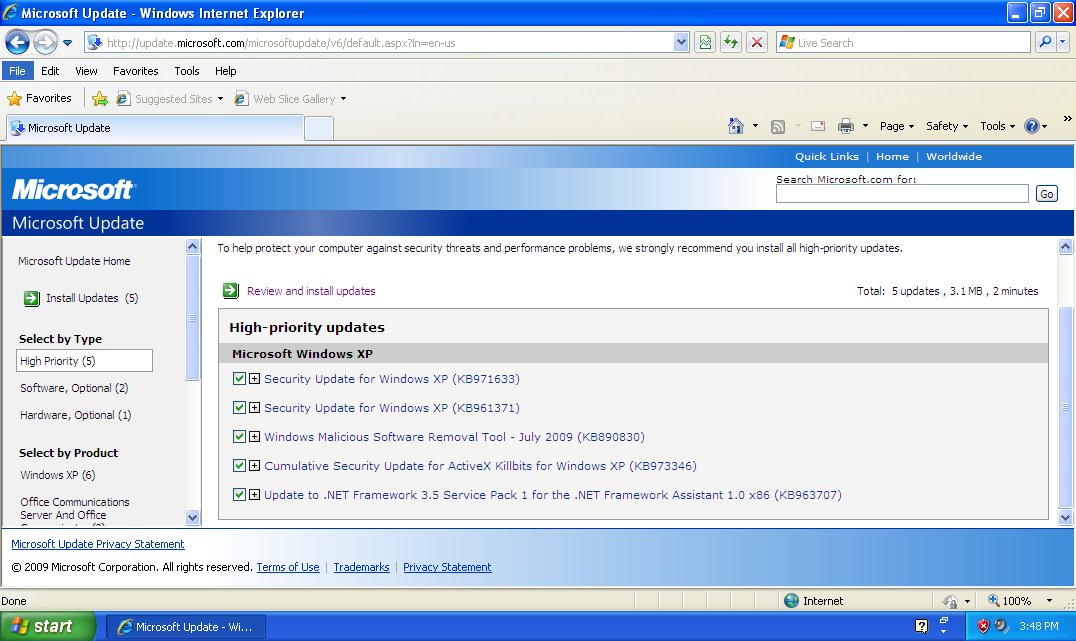1076x641 pixels.
Task: Click the Go search button
Action: (1046, 194)
